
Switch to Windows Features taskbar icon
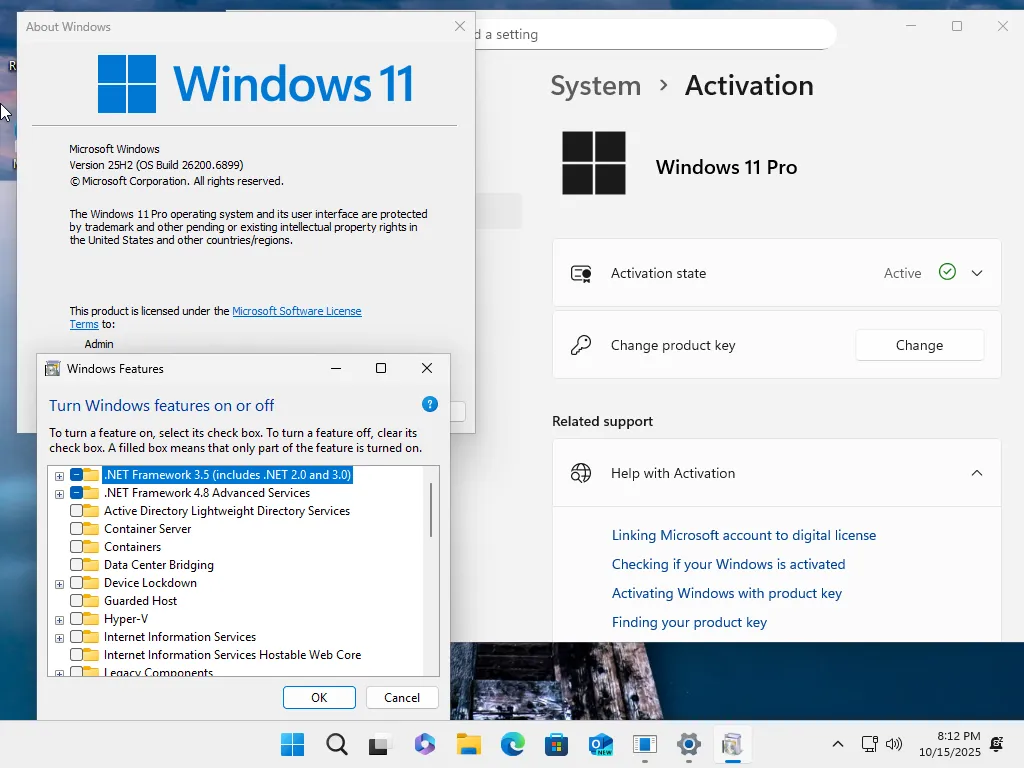tap(732, 744)
